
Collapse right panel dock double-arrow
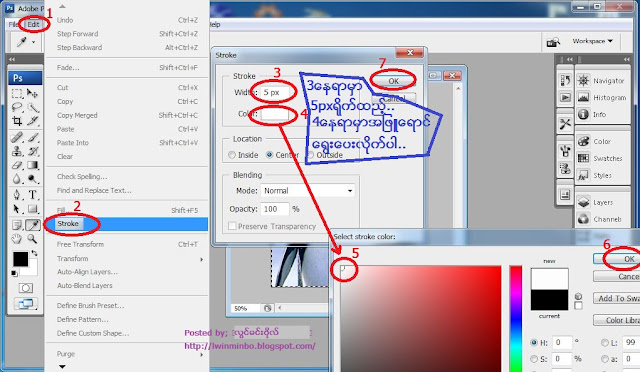coord(627,59)
